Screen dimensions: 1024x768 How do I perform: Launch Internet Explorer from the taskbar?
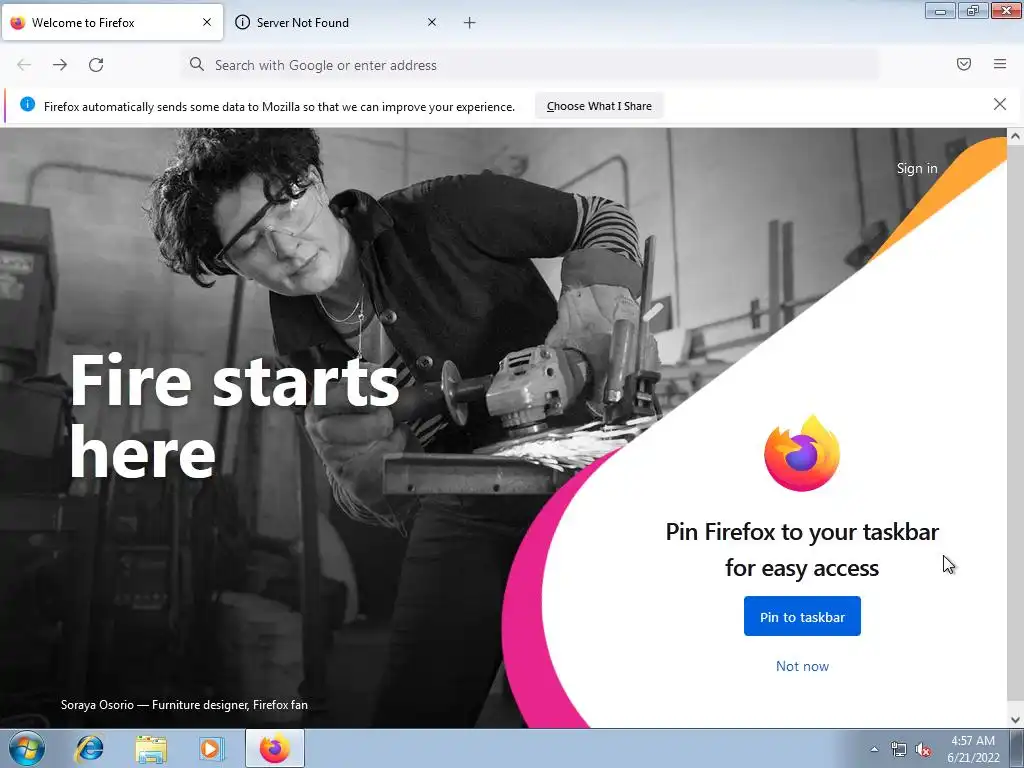[x=89, y=748]
